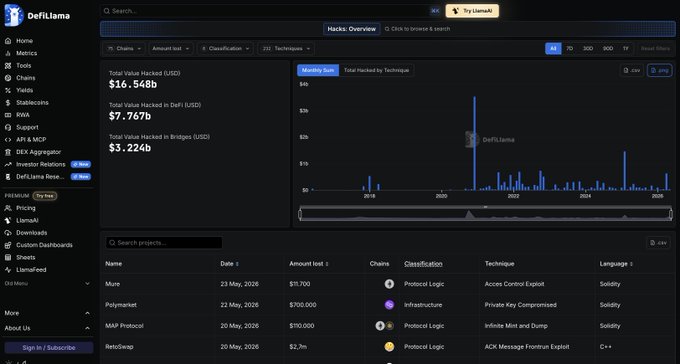
Task: Click the Ethereum chain icon for Mure
Action: (x=389, y=284)
